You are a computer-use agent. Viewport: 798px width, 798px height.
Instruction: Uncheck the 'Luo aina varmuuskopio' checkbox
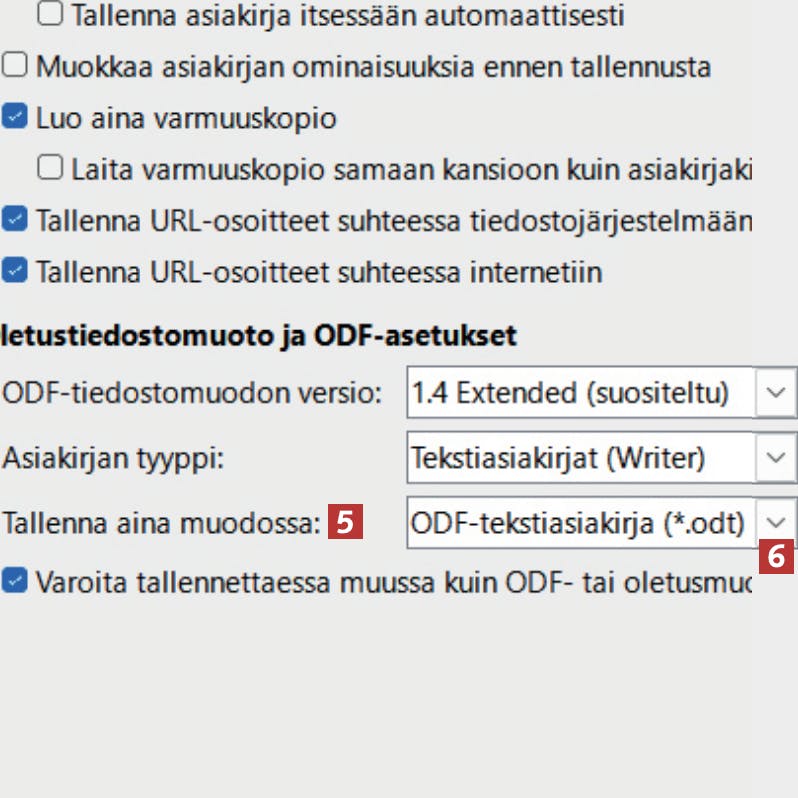tap(15, 118)
